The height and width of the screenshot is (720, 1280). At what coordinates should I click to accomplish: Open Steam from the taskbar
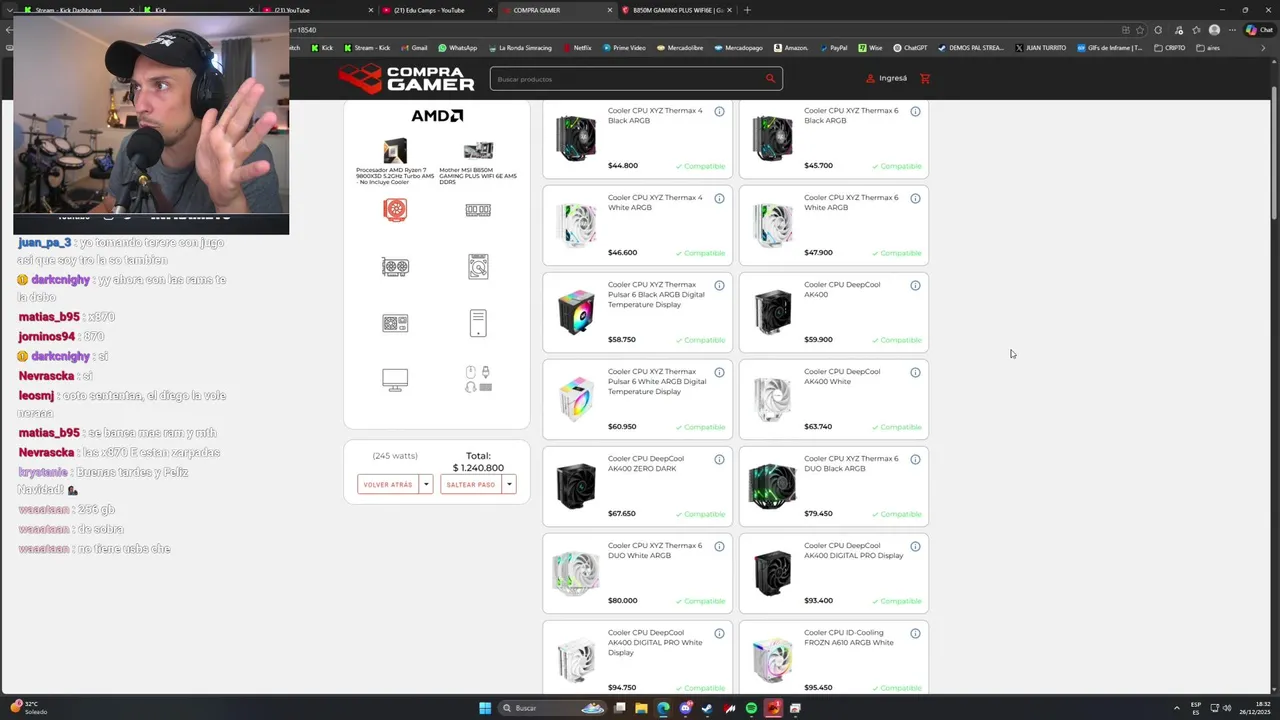click(x=707, y=708)
